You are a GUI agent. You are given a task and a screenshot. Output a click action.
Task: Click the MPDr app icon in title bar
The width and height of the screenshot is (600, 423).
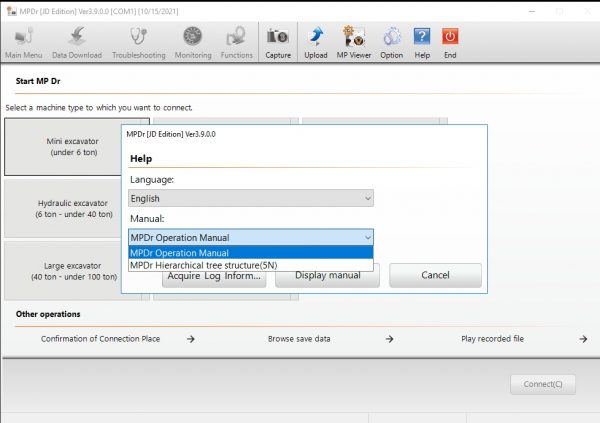click(11, 11)
